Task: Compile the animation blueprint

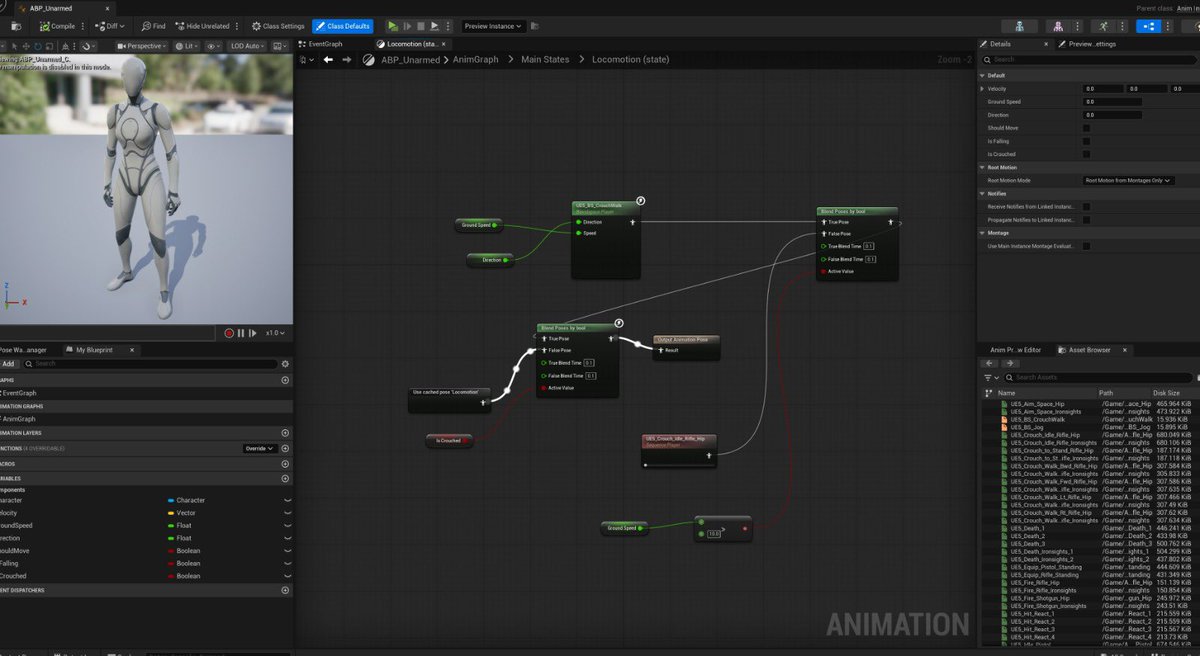Action: click(57, 26)
